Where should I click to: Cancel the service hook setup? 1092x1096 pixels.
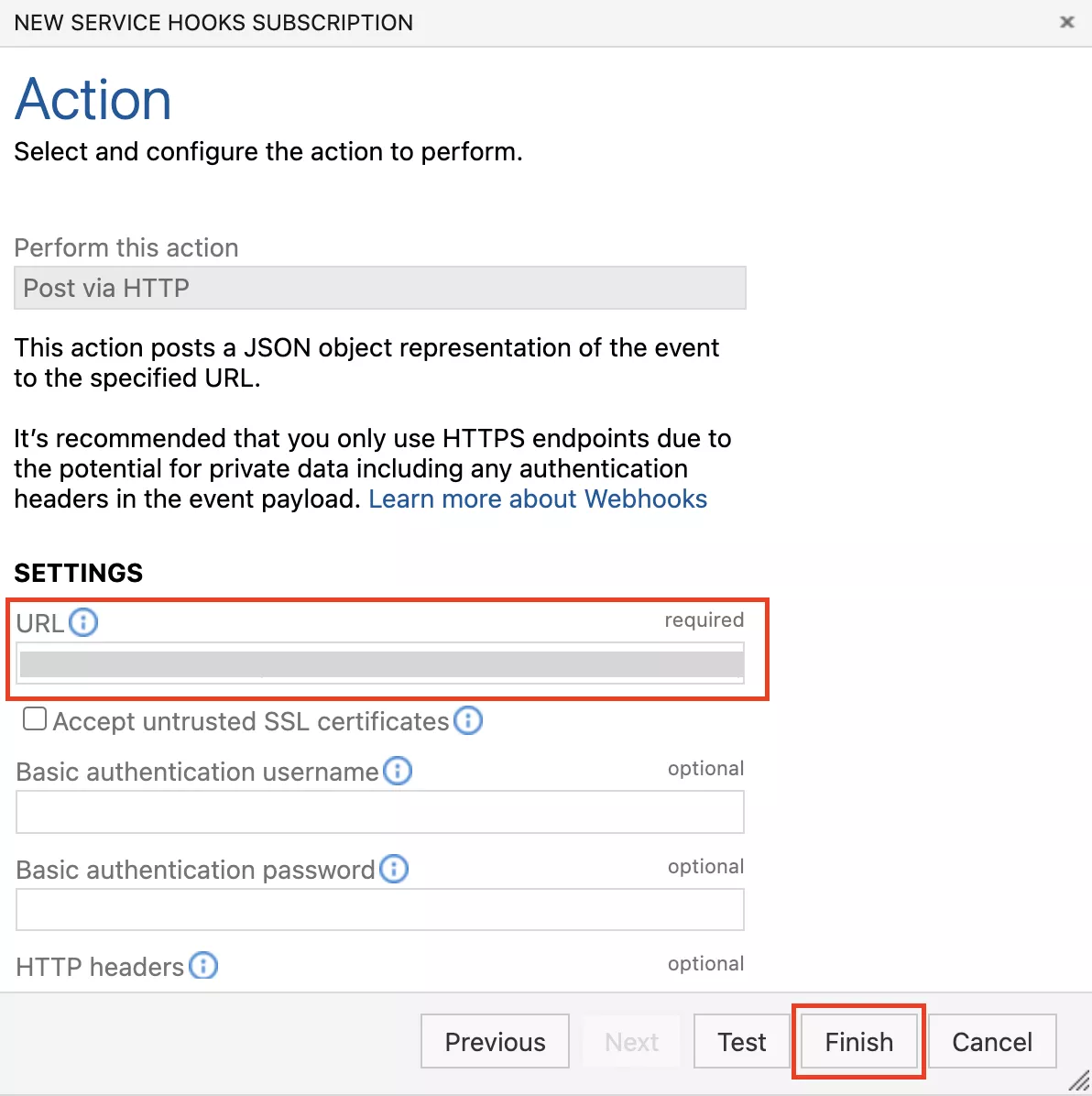992,1042
